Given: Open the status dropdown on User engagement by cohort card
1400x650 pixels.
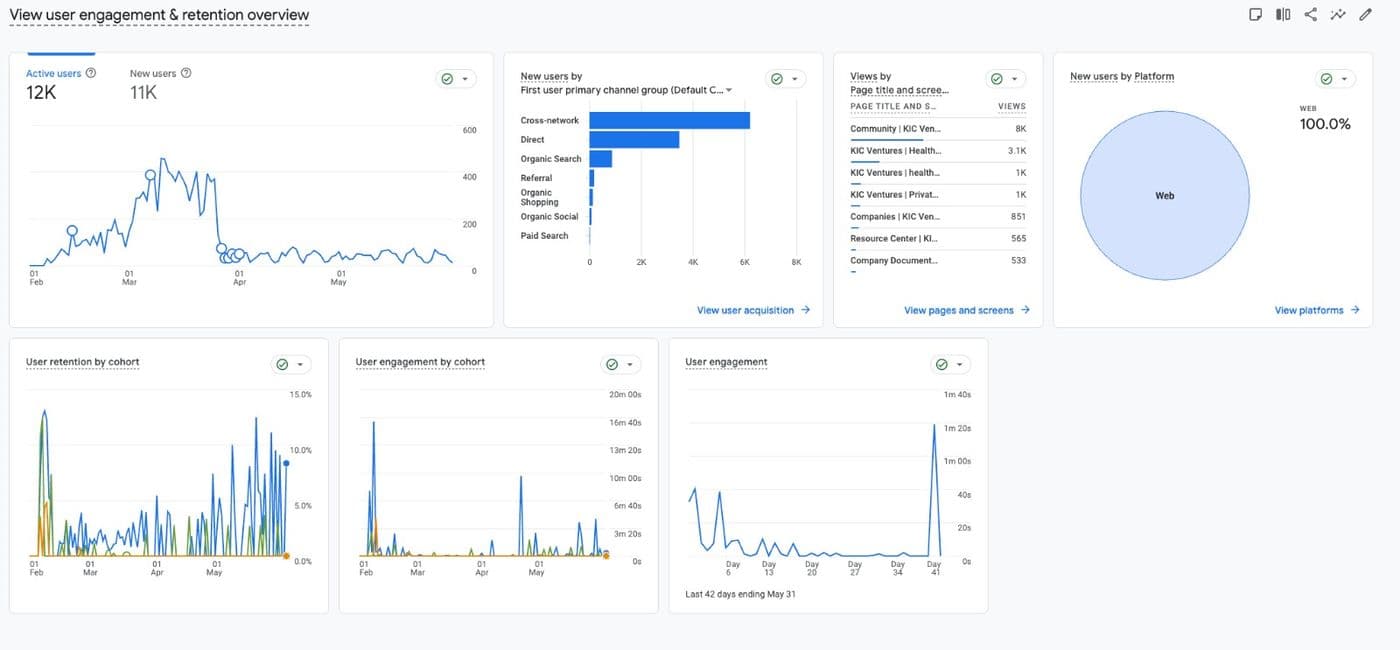Looking at the screenshot, I should tap(621, 365).
